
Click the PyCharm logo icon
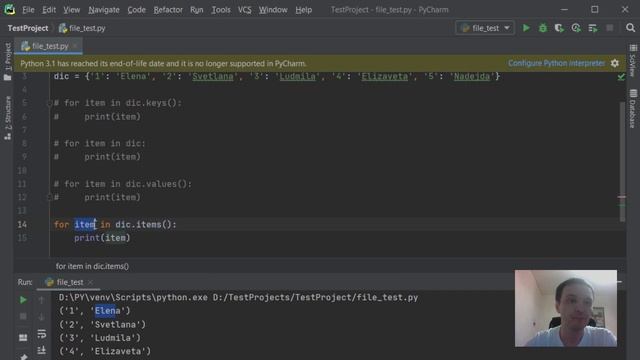click(x=9, y=9)
